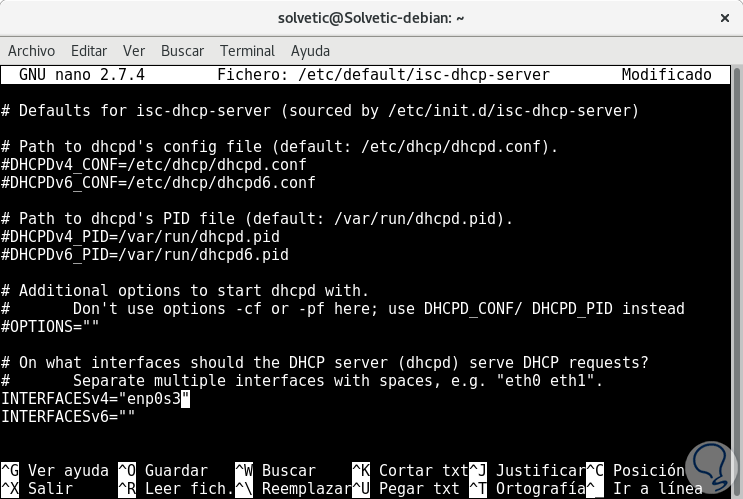The image size is (743, 499).
Task: Click the ^G Ver ayuda shortcut
Action: click(x=54, y=471)
